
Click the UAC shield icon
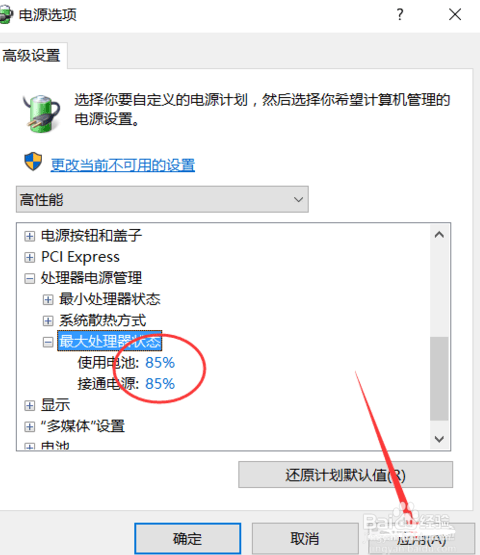click(x=33, y=162)
